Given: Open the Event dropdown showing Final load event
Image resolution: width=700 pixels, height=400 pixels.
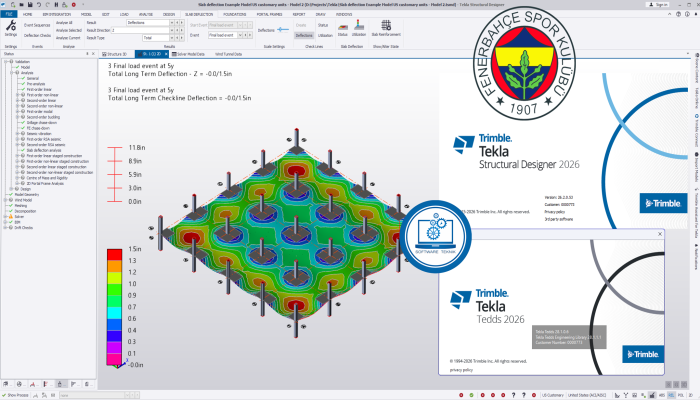Looking at the screenshot, I should [x=240, y=35].
